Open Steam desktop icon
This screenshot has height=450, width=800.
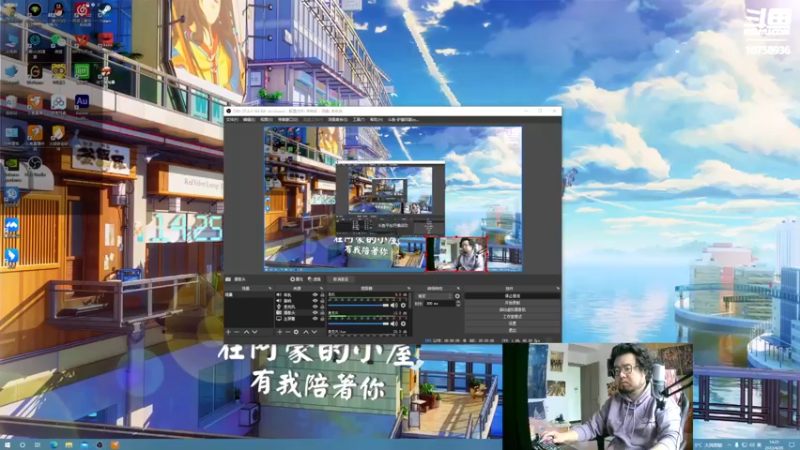point(105,10)
